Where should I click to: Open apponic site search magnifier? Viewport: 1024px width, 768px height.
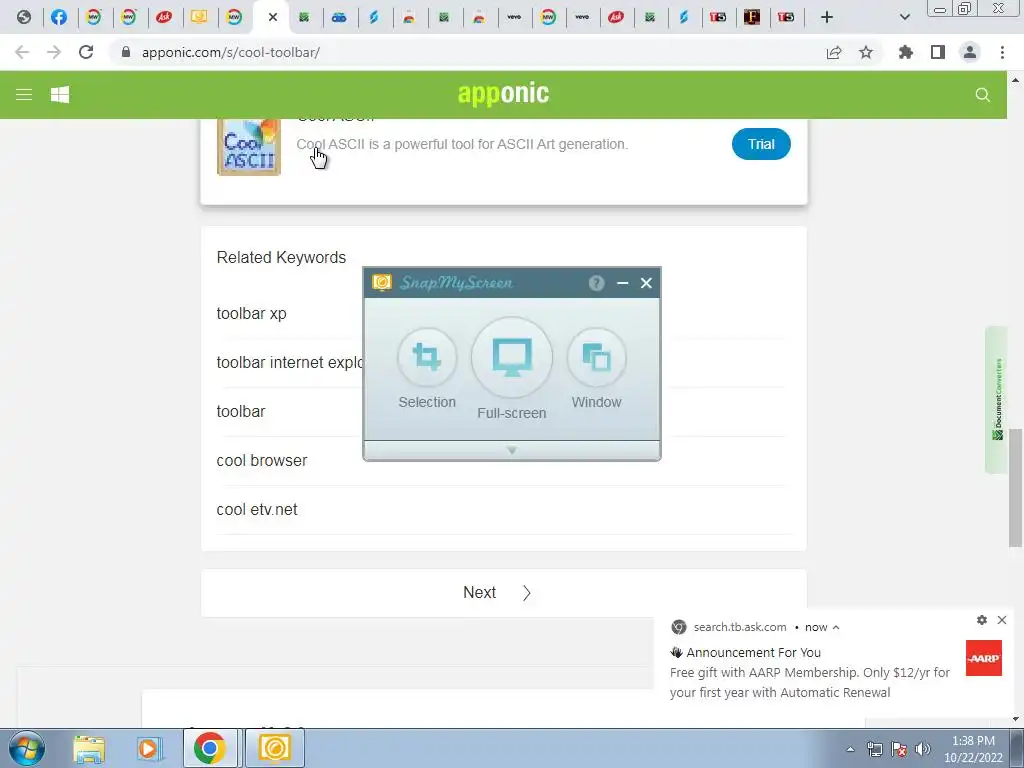coord(982,95)
